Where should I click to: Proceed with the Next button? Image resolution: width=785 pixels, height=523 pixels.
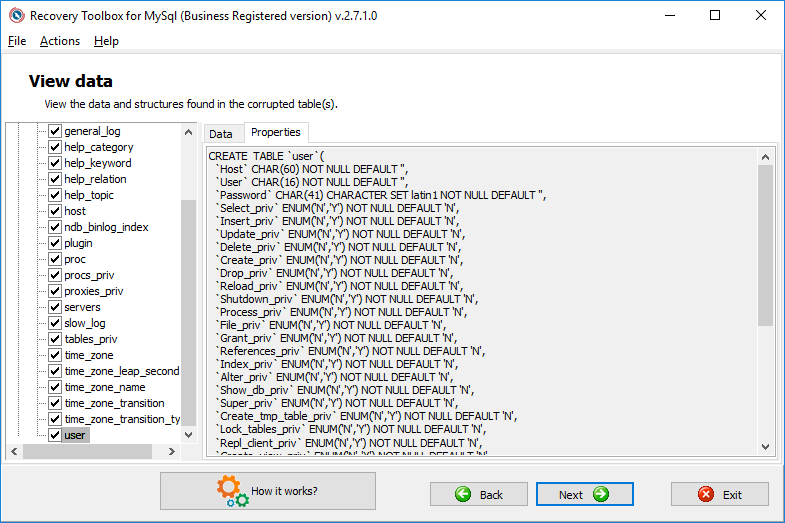point(585,494)
